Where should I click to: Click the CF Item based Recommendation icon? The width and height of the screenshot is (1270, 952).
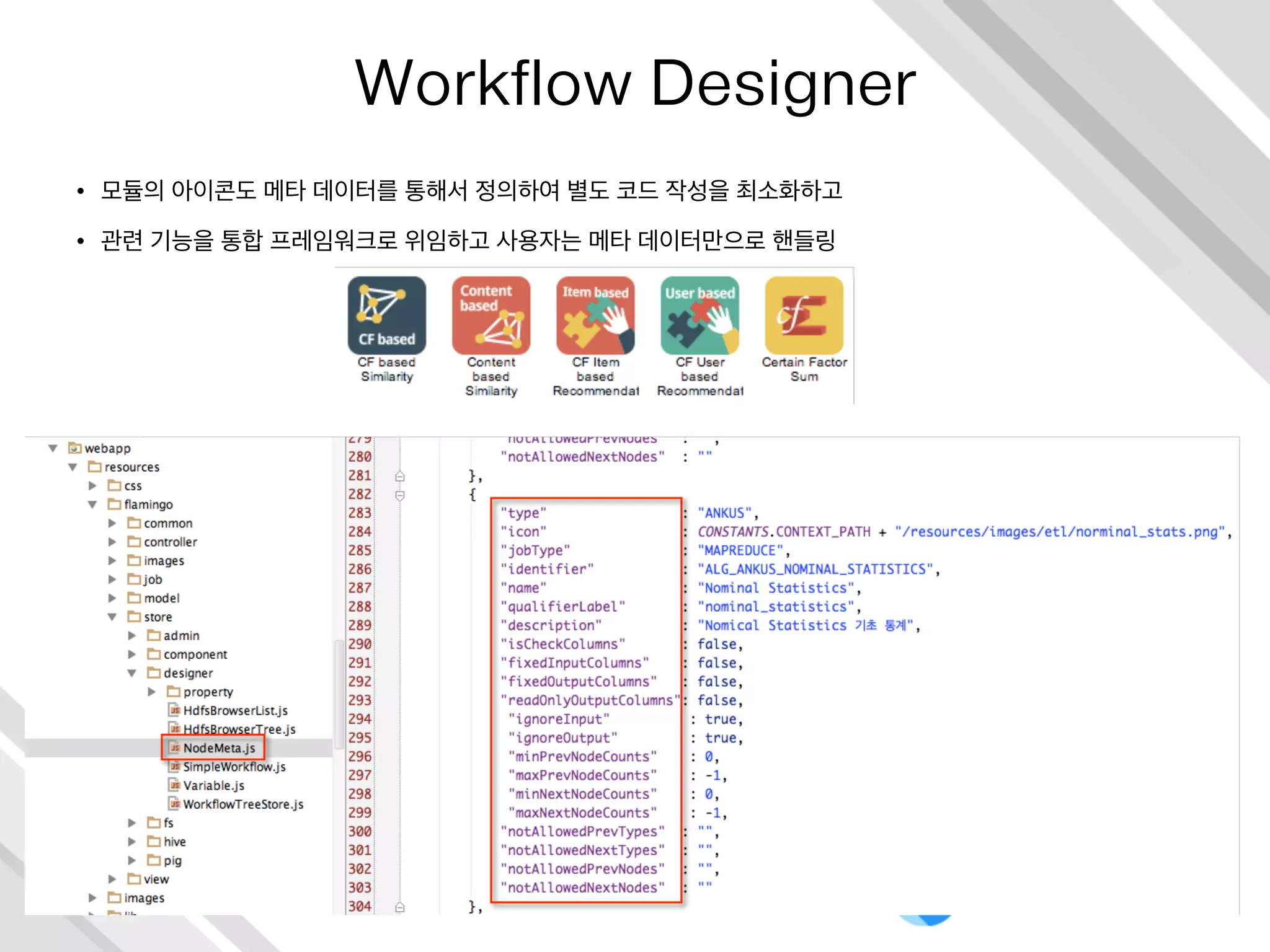coord(595,315)
